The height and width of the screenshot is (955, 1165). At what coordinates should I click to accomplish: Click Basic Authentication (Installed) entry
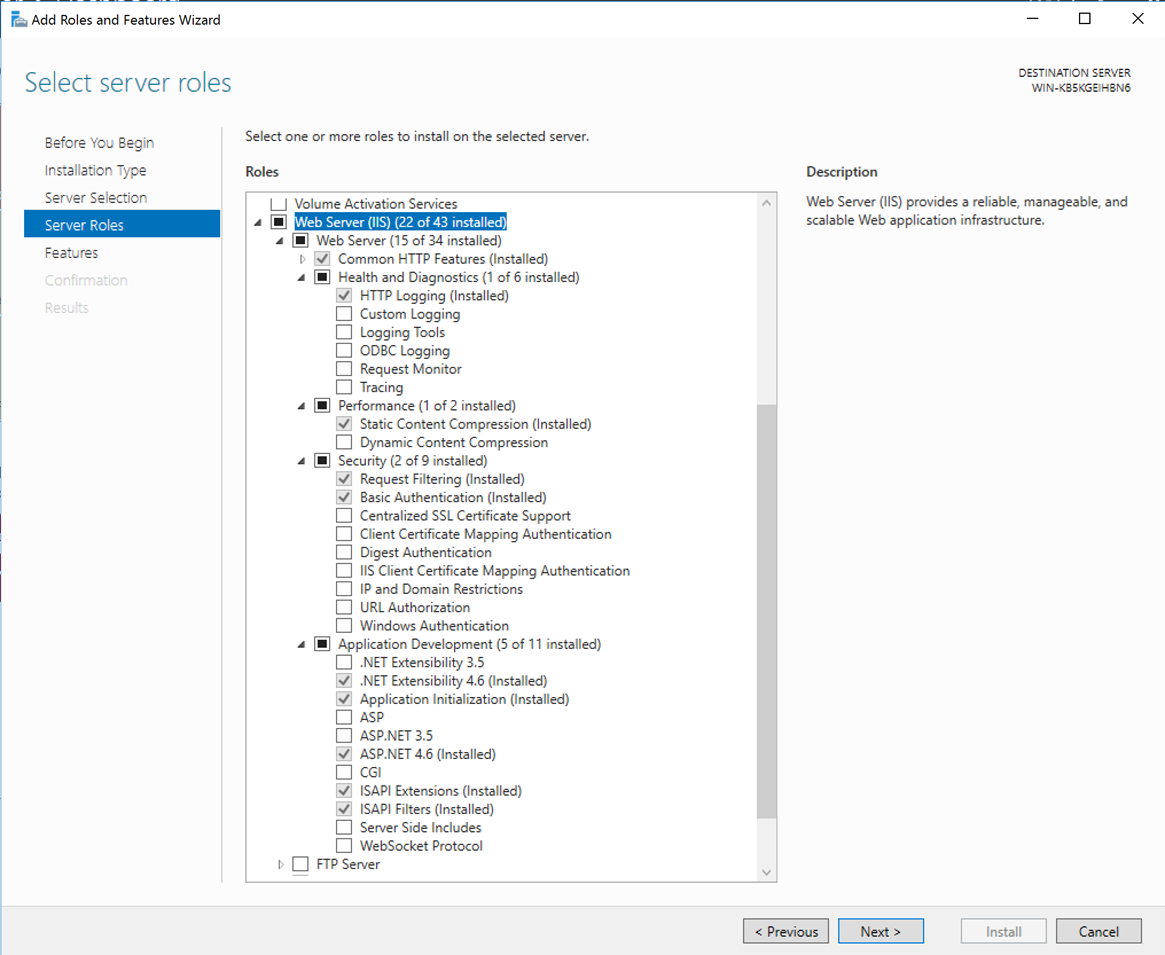pyautogui.click(x=453, y=497)
